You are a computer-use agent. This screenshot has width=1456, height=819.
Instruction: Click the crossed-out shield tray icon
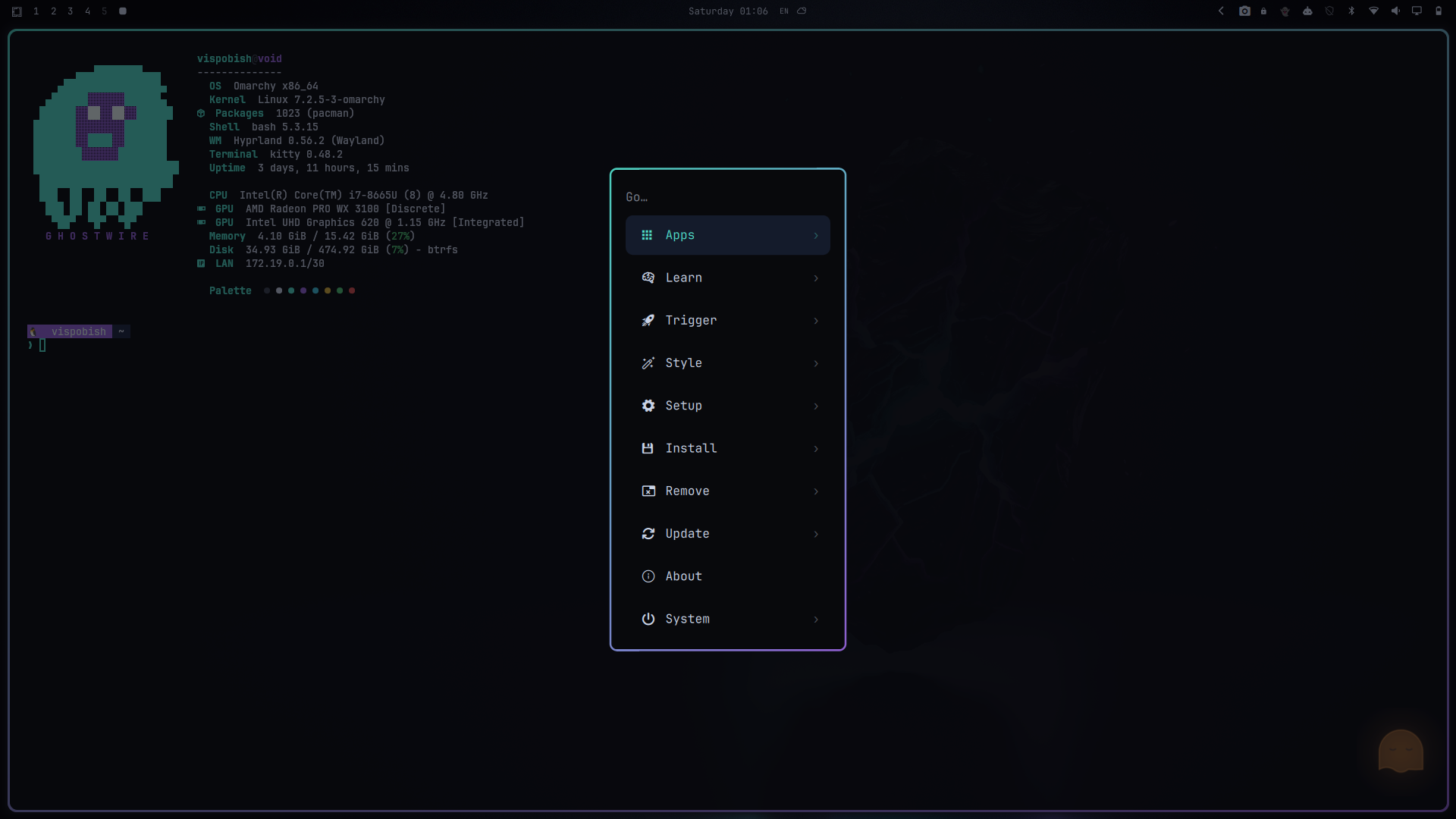pos(1329,11)
